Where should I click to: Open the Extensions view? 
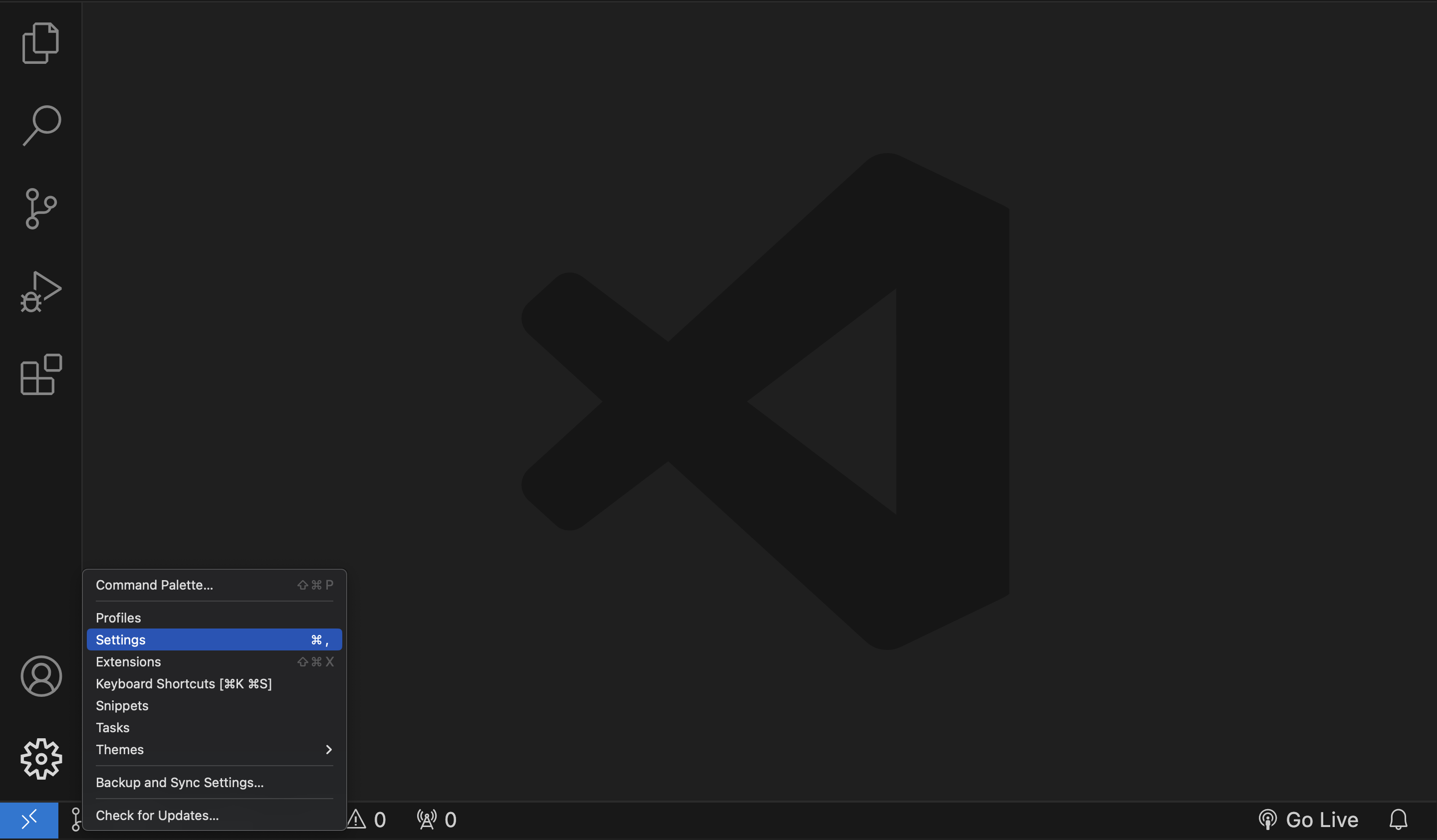click(40, 375)
